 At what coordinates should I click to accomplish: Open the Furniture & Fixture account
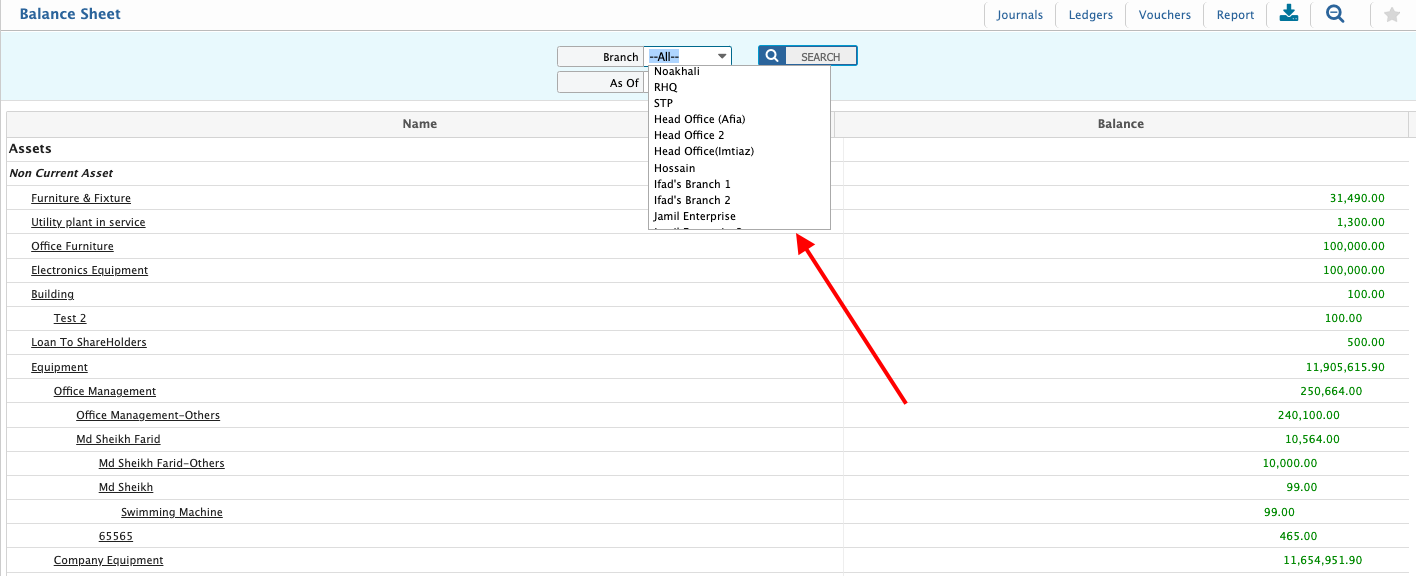[x=81, y=198]
